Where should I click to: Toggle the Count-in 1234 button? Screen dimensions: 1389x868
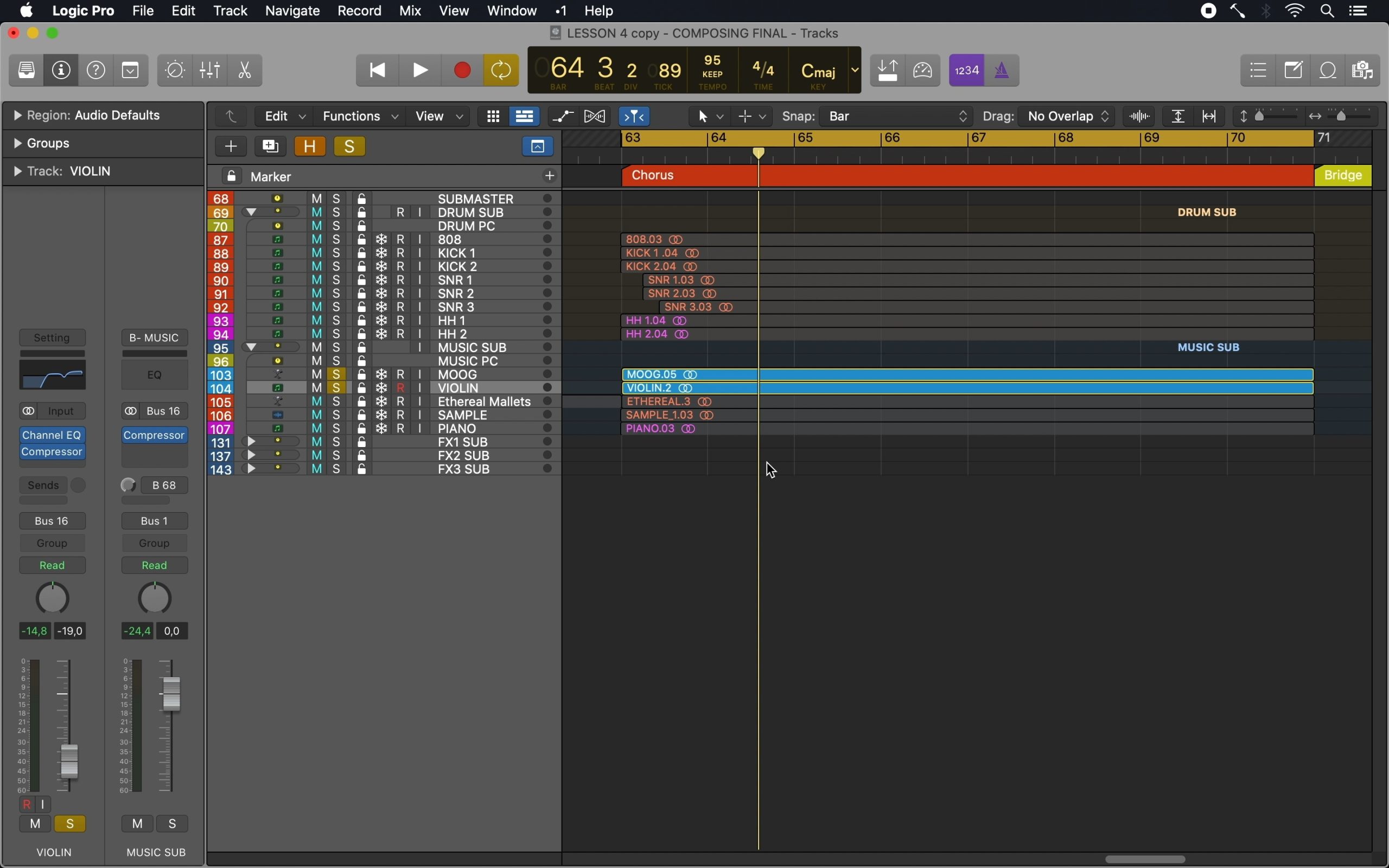(967, 71)
